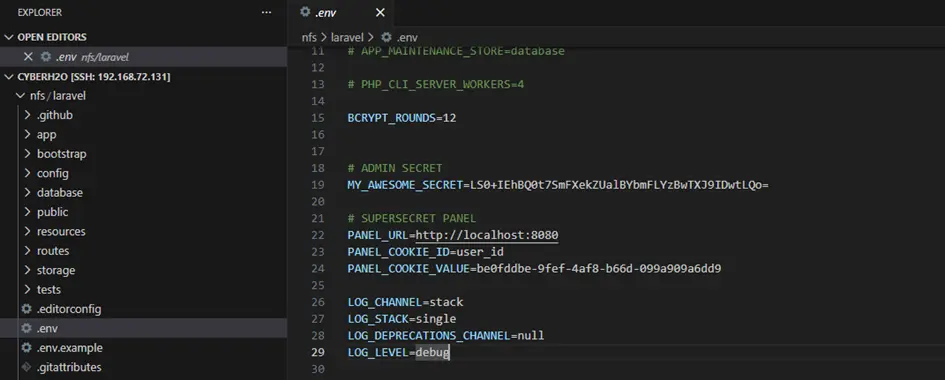Close .env in Open Editors list
Image resolution: width=945 pixels, height=380 pixels.
pyautogui.click(x=28, y=57)
